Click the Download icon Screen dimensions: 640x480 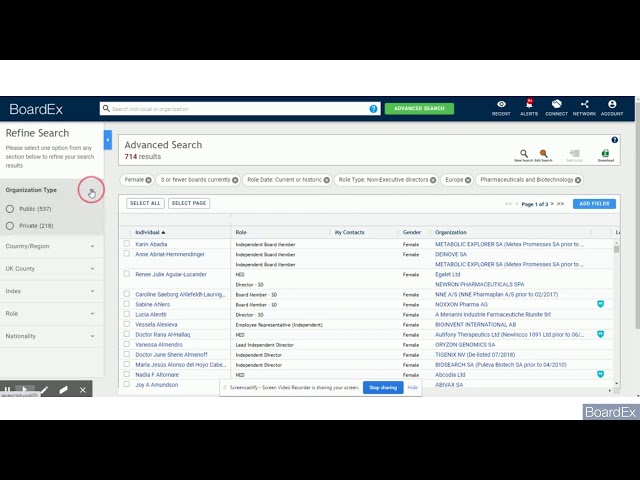pyautogui.click(x=605, y=153)
